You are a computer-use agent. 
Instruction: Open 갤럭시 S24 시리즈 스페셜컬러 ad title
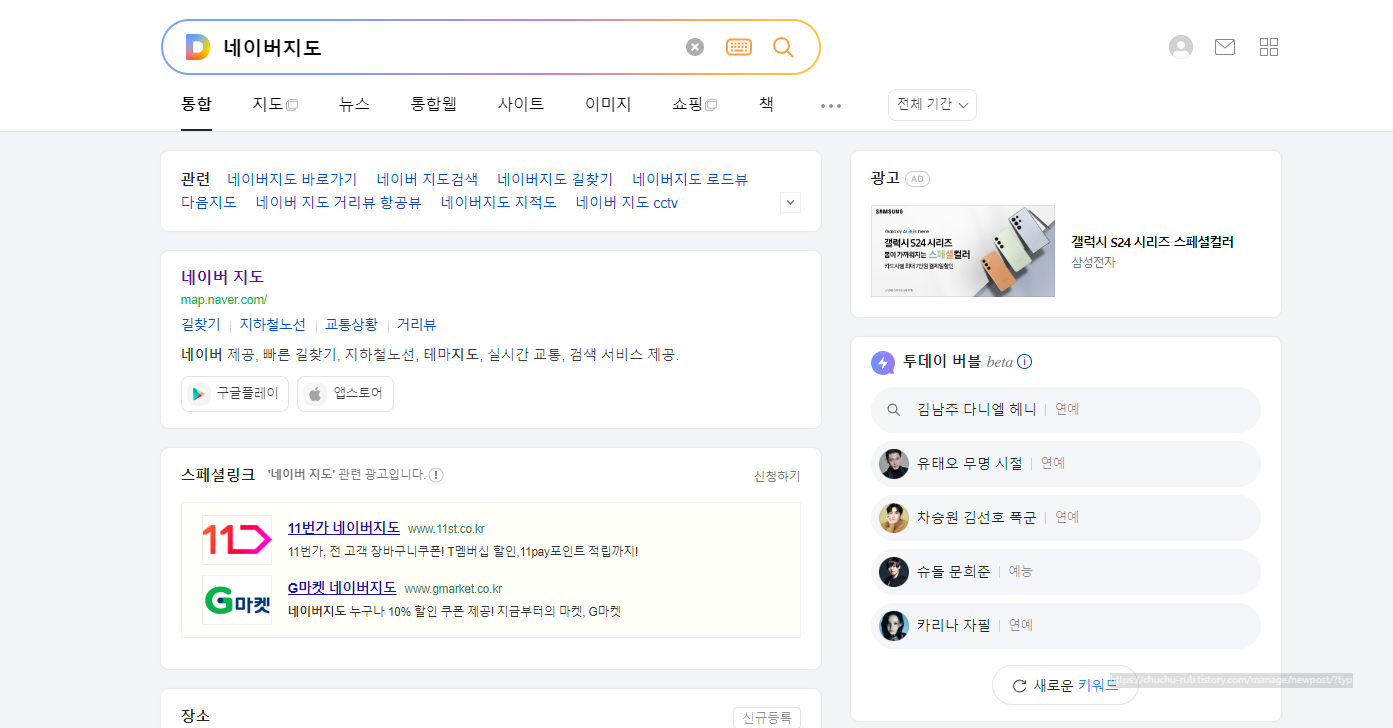point(1153,242)
